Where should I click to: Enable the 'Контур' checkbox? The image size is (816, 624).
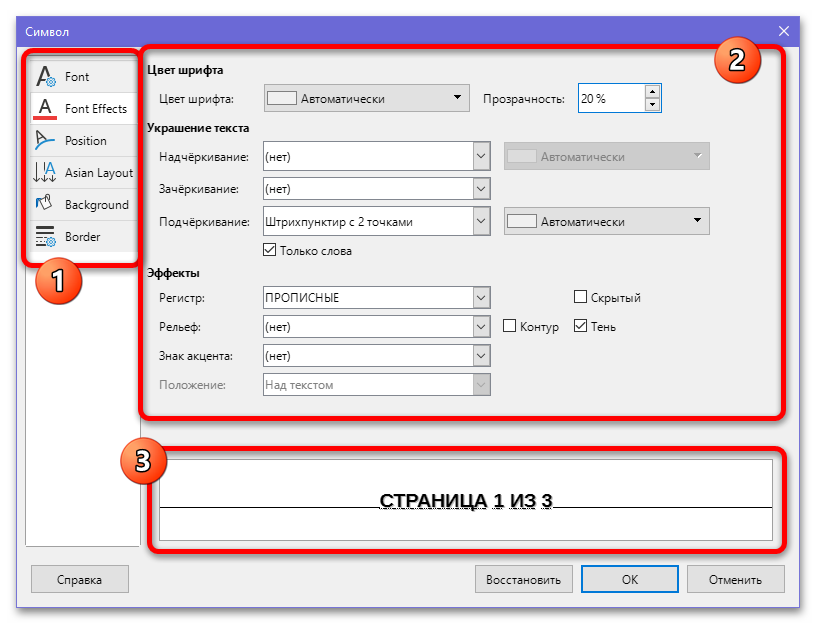point(509,326)
